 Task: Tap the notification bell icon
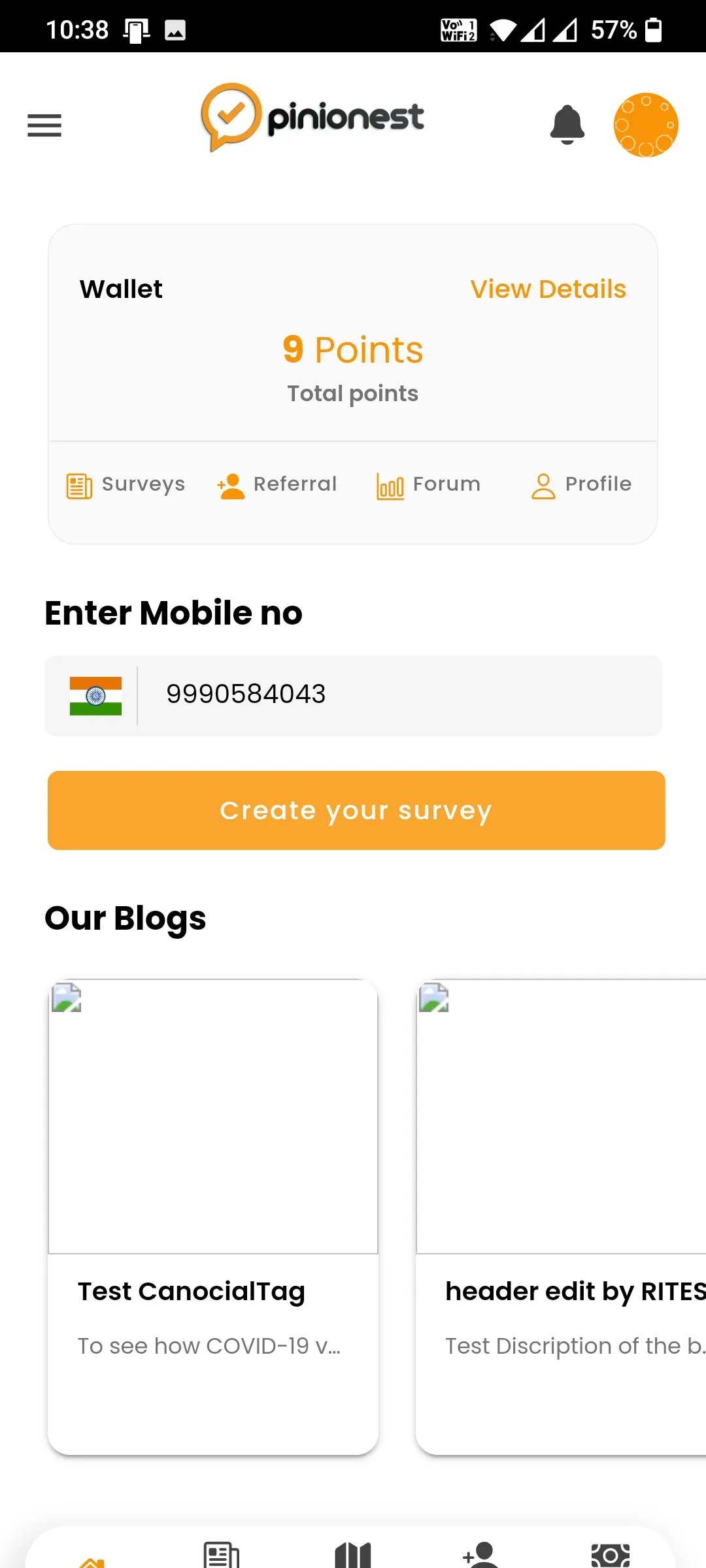point(567,124)
